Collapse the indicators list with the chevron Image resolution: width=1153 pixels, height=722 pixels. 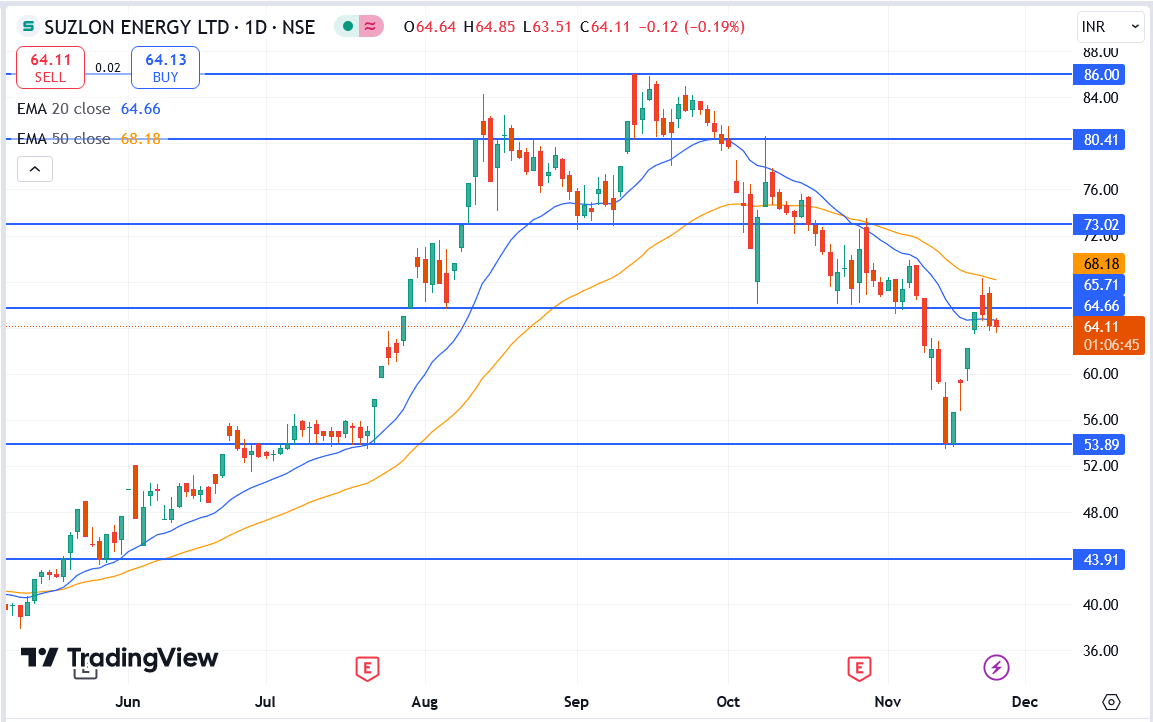[x=35, y=168]
